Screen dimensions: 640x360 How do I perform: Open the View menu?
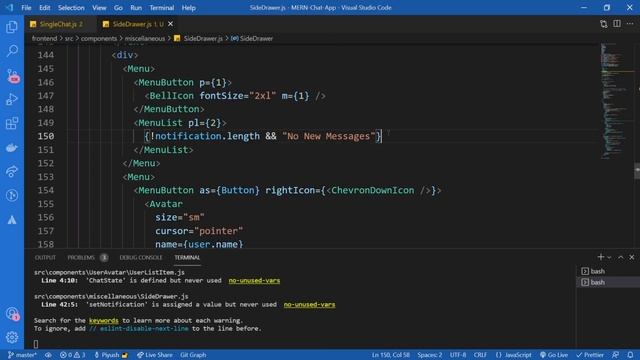pos(99,8)
